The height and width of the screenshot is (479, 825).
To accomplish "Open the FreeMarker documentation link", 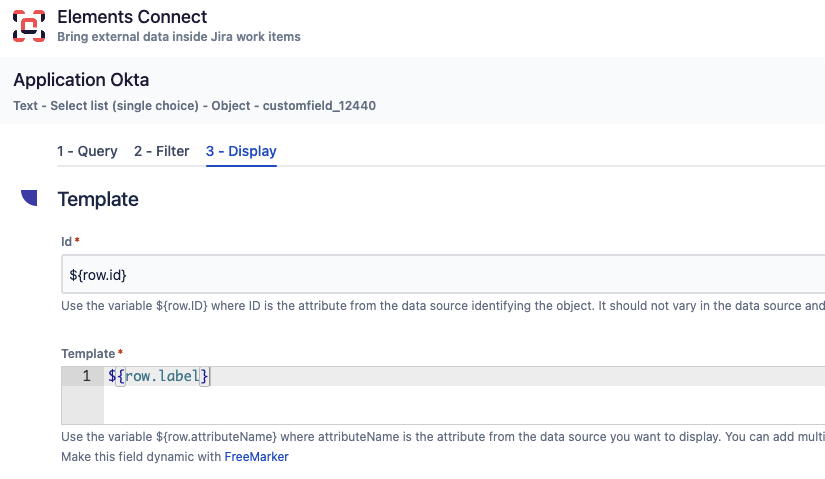I will [256, 457].
